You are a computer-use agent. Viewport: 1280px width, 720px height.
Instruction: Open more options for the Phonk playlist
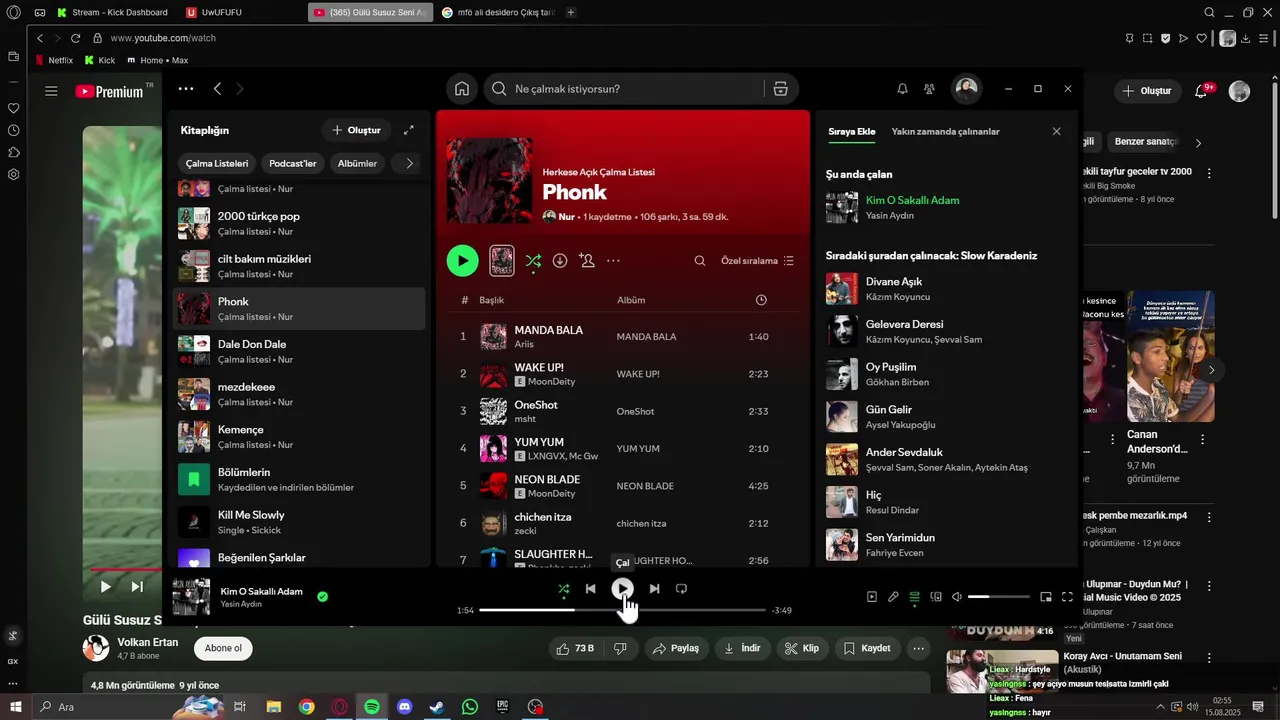pyautogui.click(x=613, y=261)
